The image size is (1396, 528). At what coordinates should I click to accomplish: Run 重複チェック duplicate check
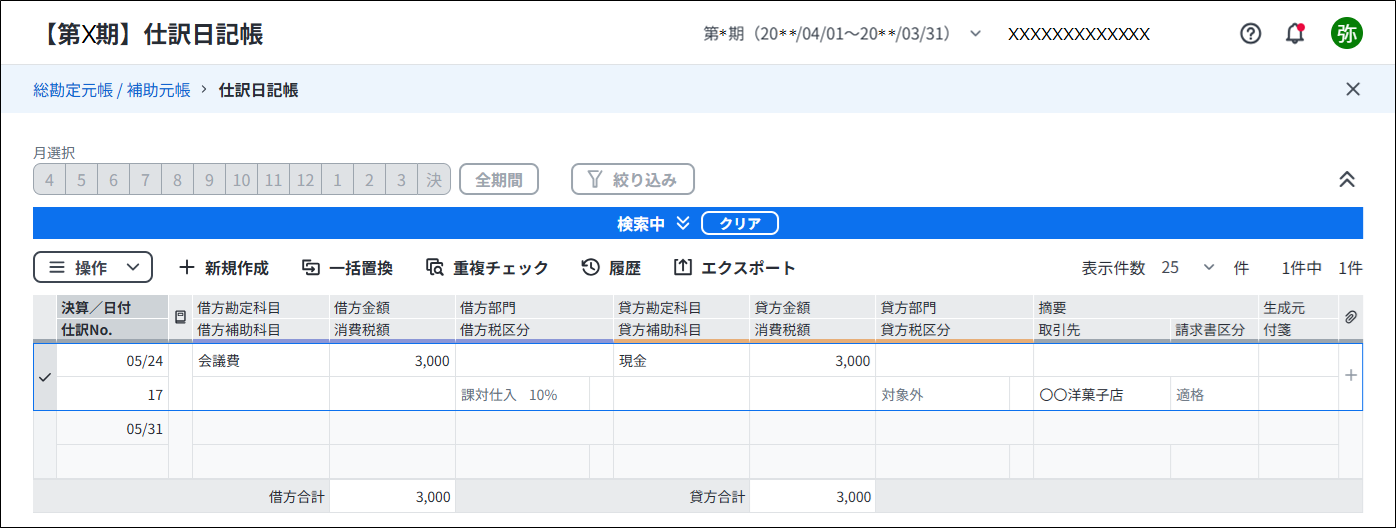pyautogui.click(x=487, y=268)
